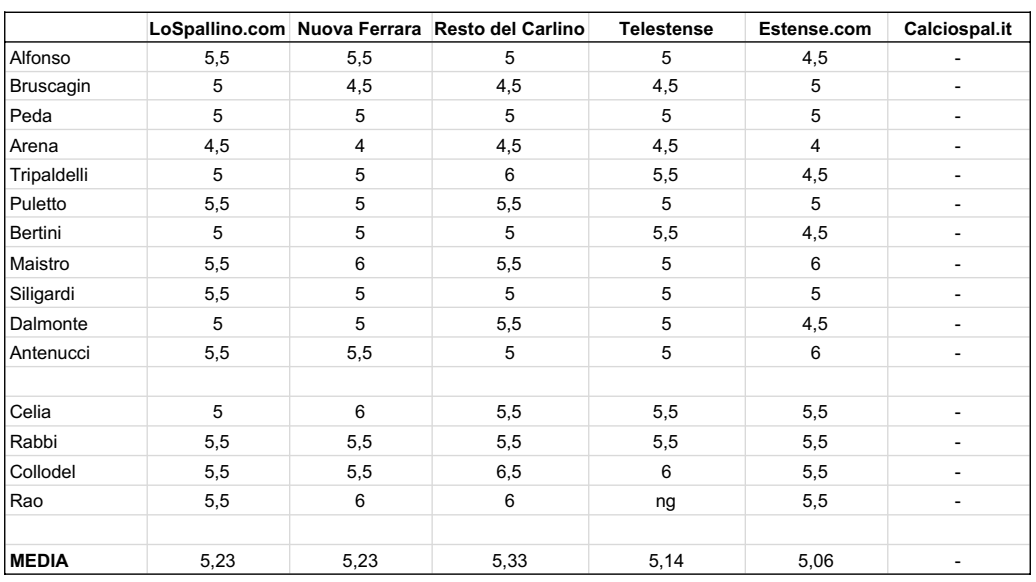Select the Calciospal.it column header
Screen dimensions: 1036x582
pyautogui.click(x=958, y=29)
